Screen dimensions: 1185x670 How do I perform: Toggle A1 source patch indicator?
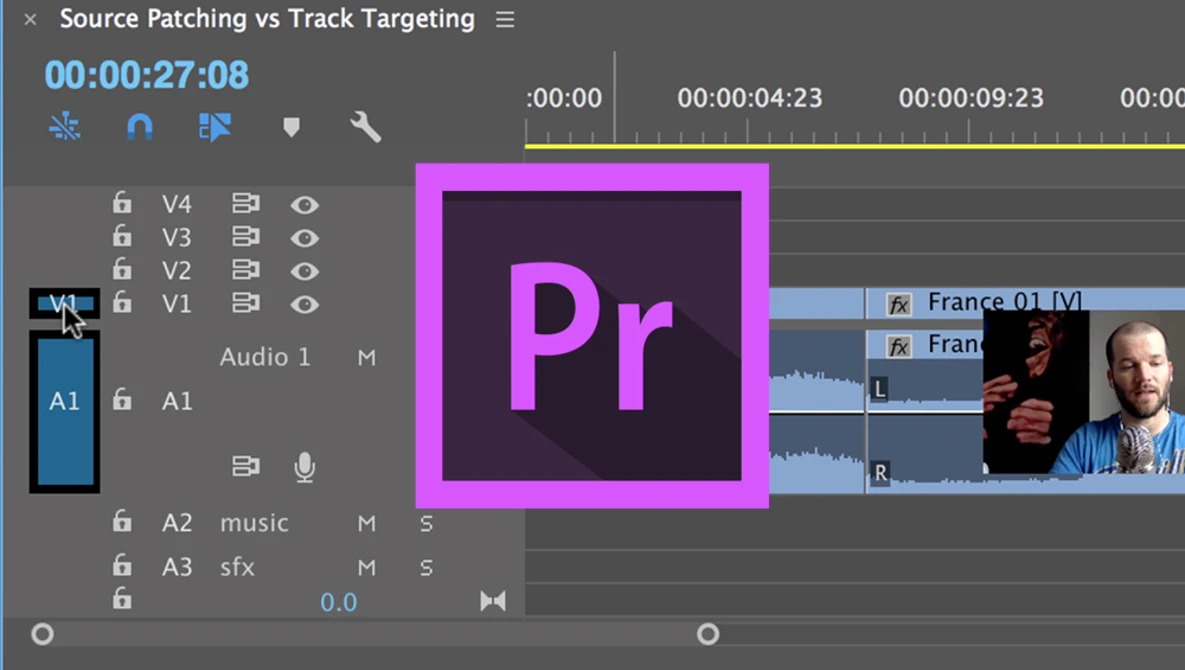64,411
